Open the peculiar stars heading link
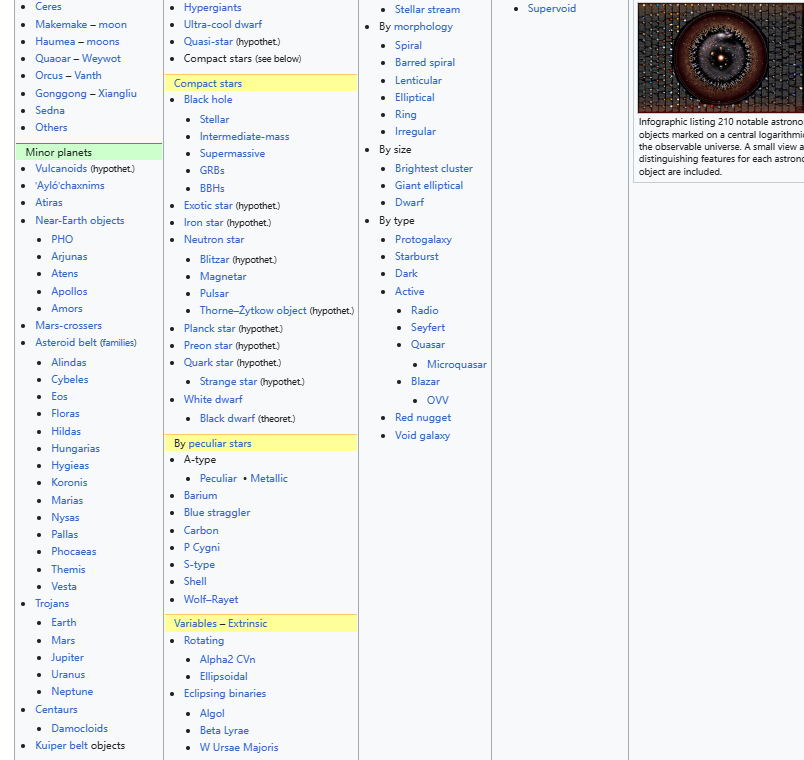 (220, 443)
